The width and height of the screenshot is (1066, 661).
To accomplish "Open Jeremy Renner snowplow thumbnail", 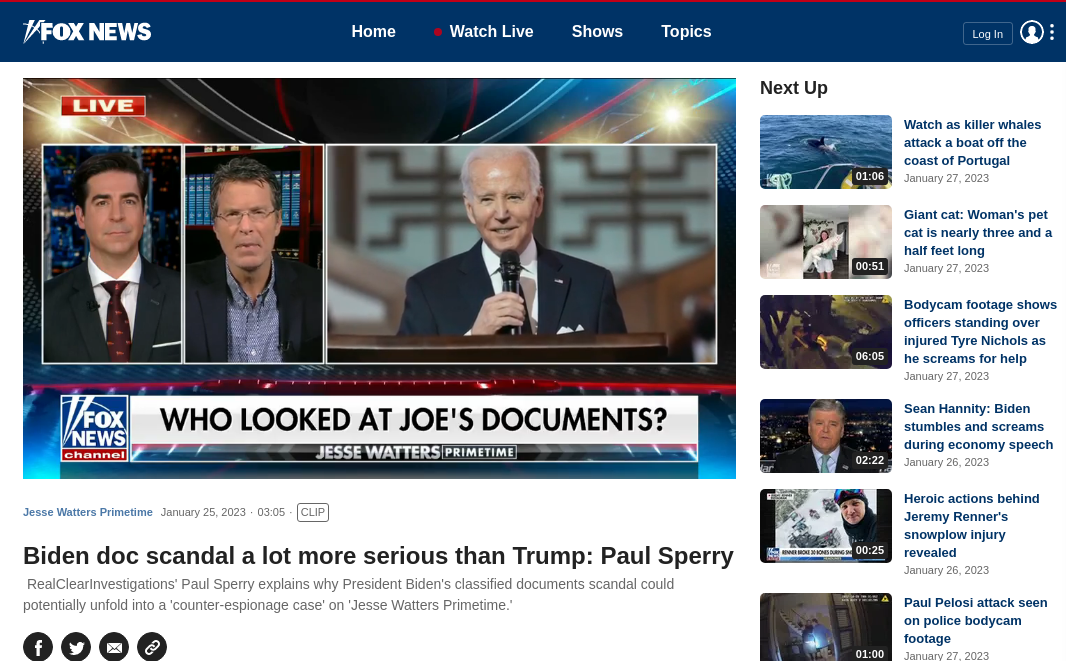I will [x=825, y=526].
